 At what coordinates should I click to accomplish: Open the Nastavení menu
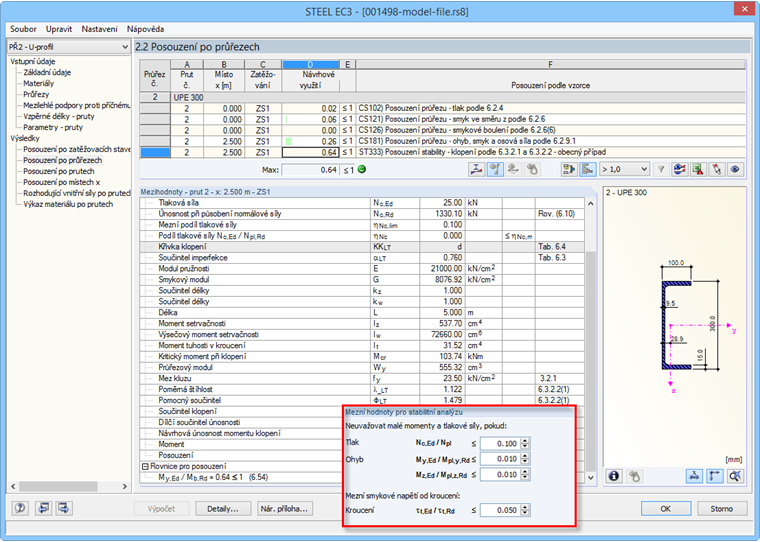pos(99,29)
